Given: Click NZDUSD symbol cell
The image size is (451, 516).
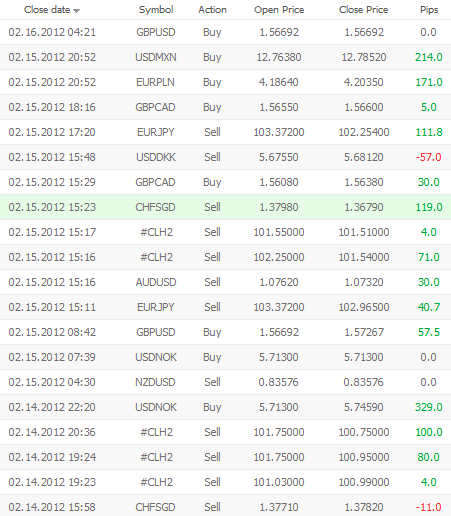Looking at the screenshot, I should 155,382.
